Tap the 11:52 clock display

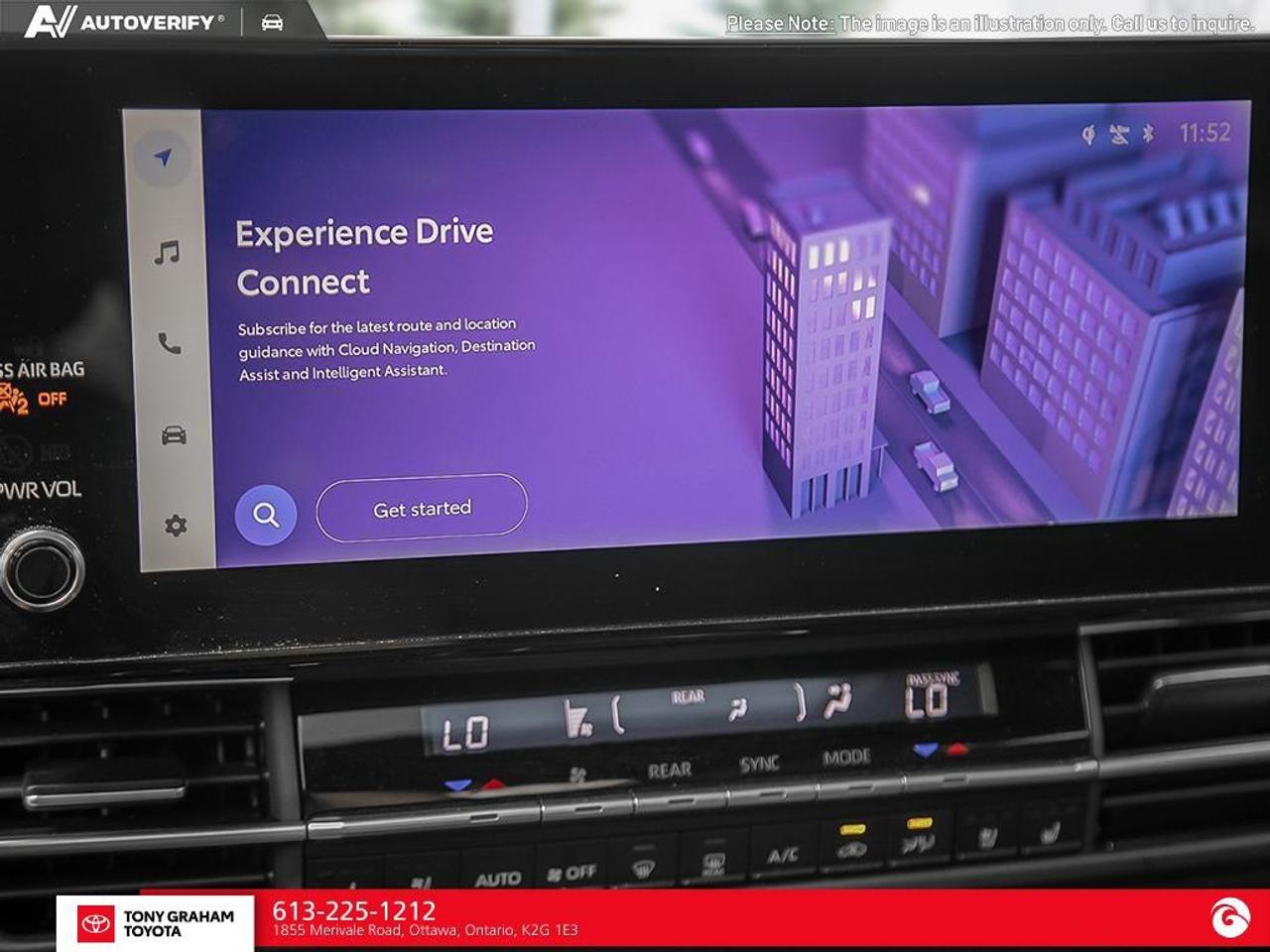(1205, 132)
